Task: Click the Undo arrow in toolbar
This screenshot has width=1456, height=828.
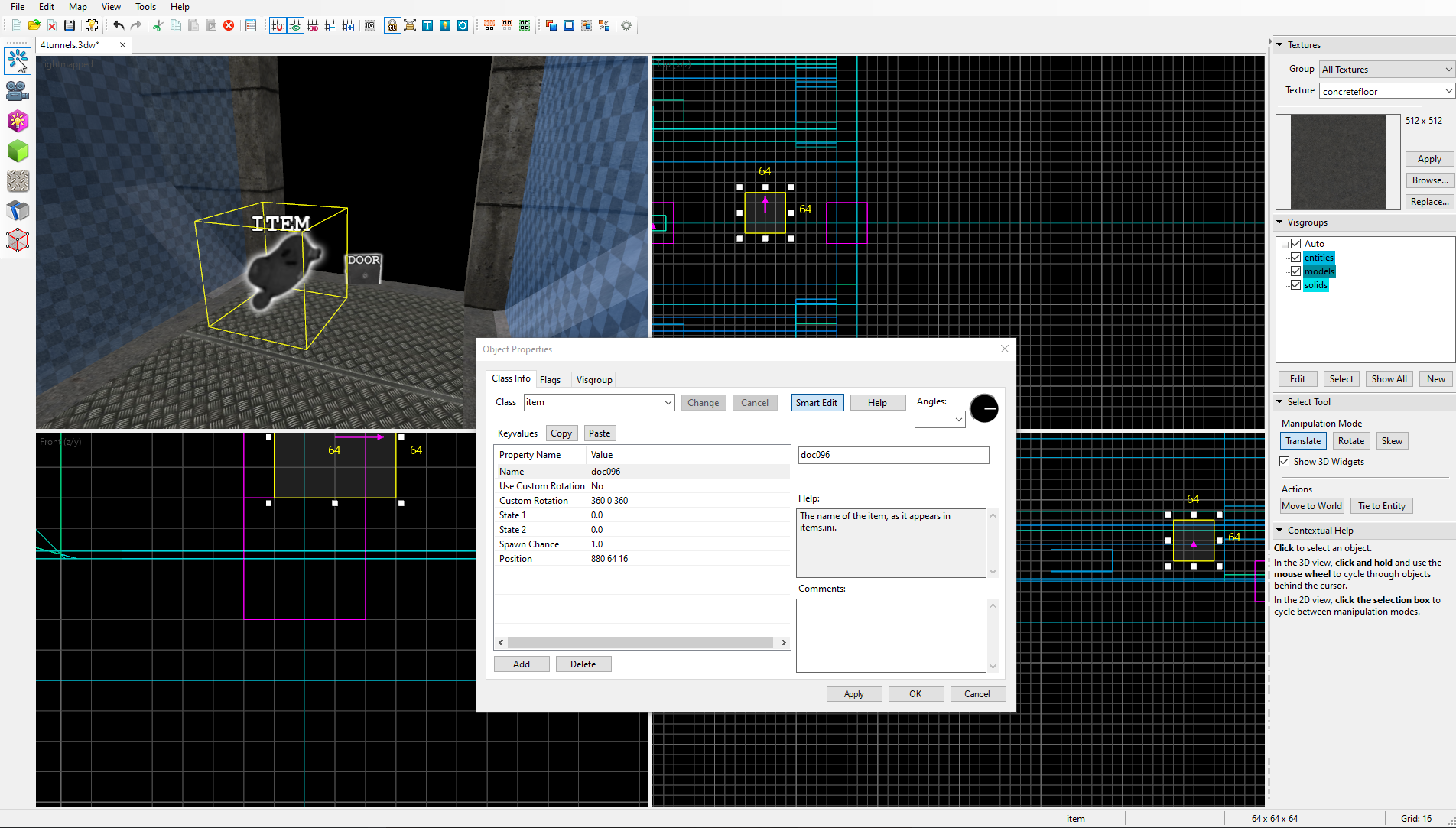Action: coord(118,25)
